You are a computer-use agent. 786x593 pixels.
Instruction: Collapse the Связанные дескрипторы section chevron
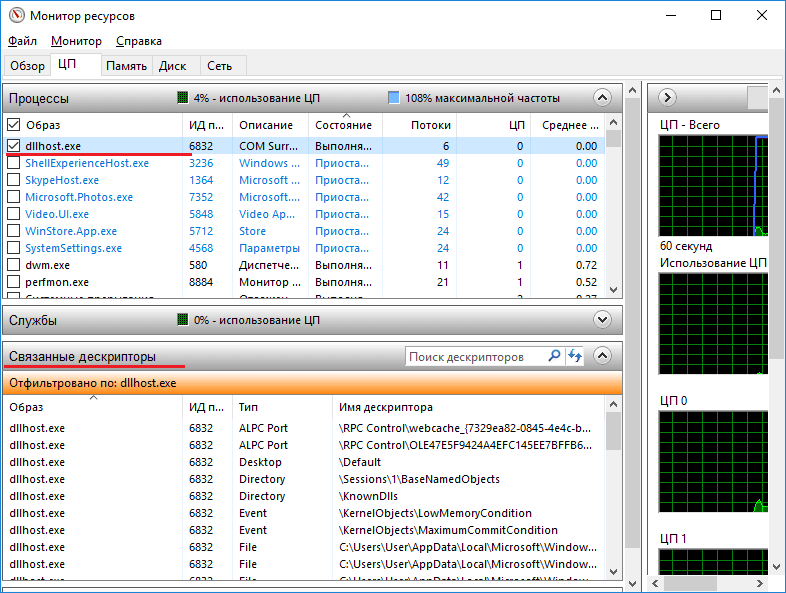pos(602,356)
